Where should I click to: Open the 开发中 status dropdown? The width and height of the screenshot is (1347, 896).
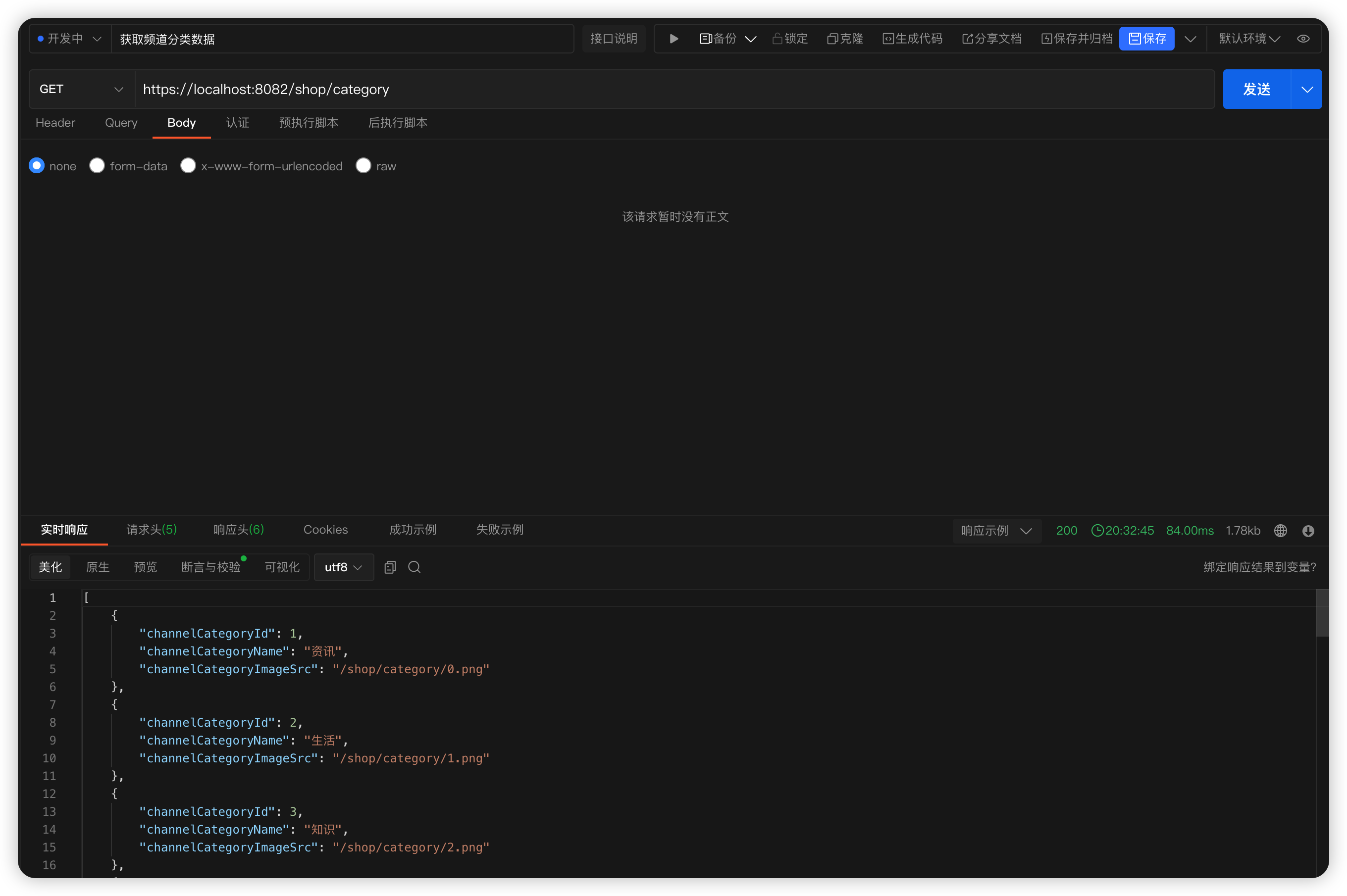pyautogui.click(x=69, y=39)
